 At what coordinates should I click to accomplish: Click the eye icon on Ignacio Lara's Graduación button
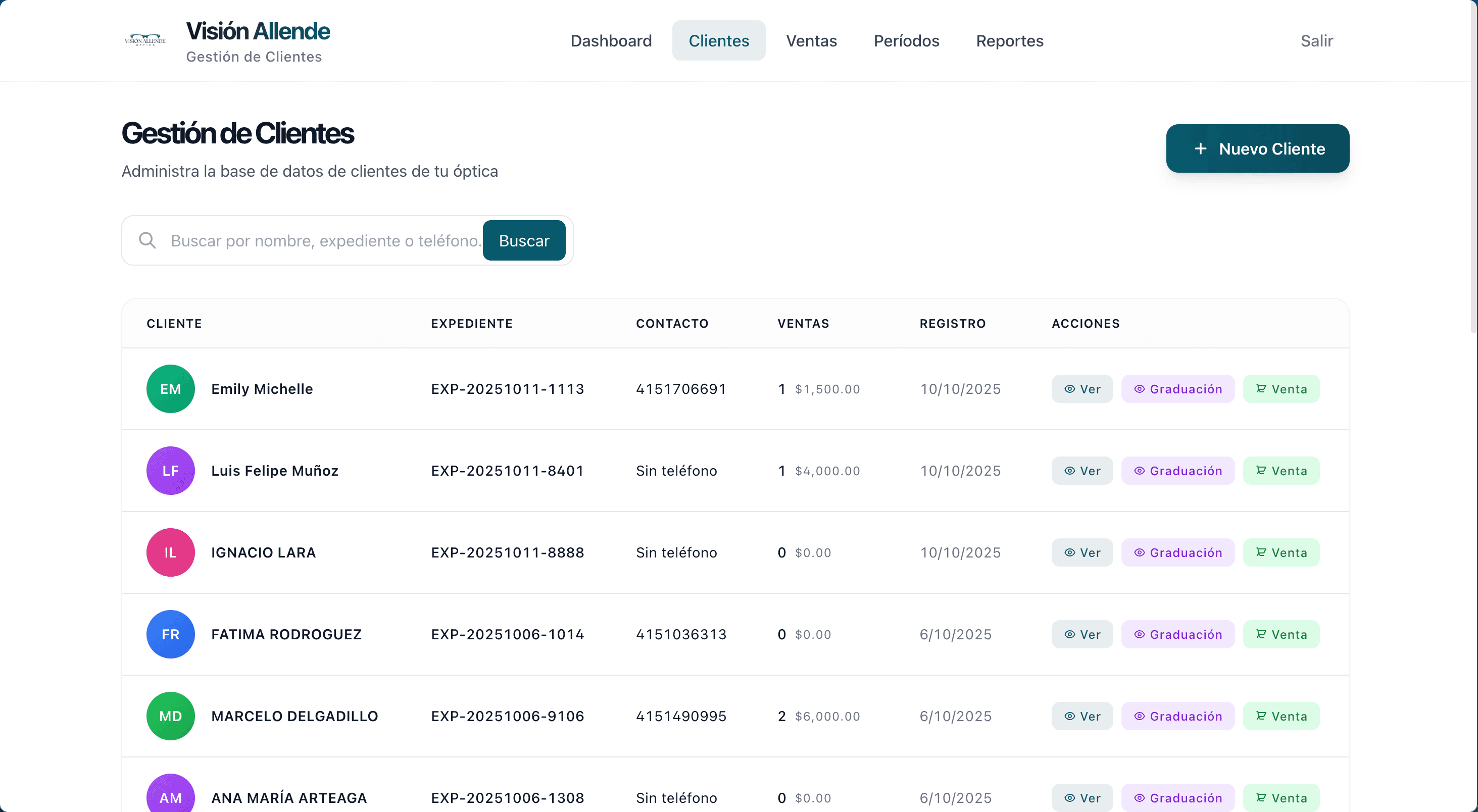(1140, 552)
